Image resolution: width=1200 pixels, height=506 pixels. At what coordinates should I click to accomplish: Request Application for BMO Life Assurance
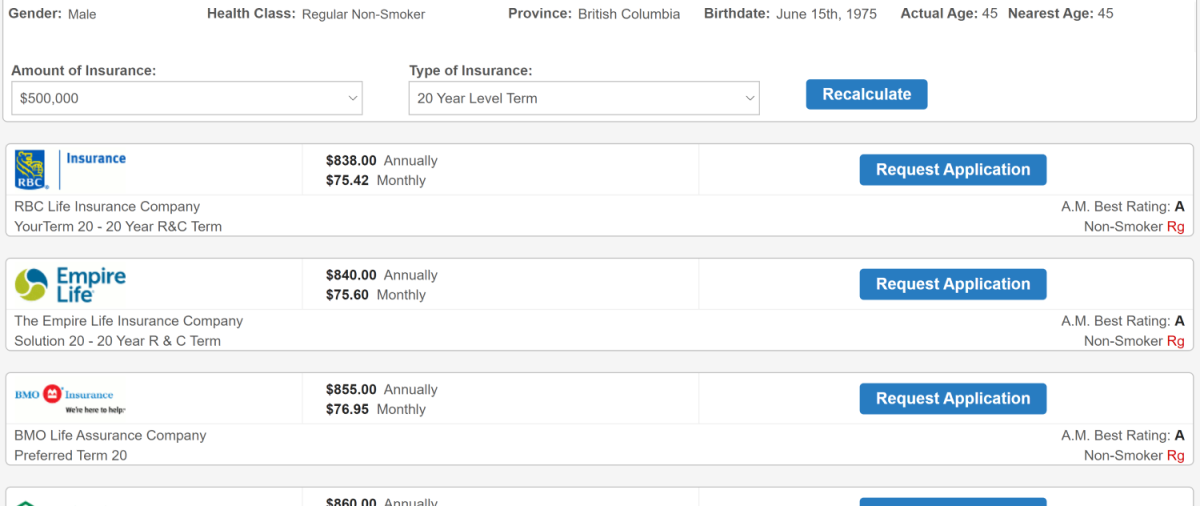(953, 398)
